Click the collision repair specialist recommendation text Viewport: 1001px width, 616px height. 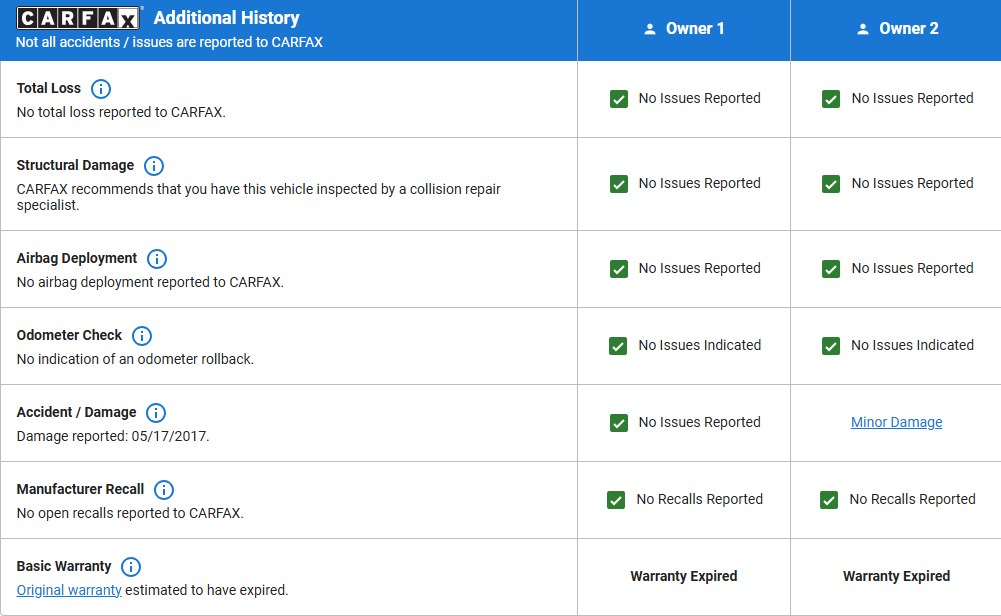point(259,197)
